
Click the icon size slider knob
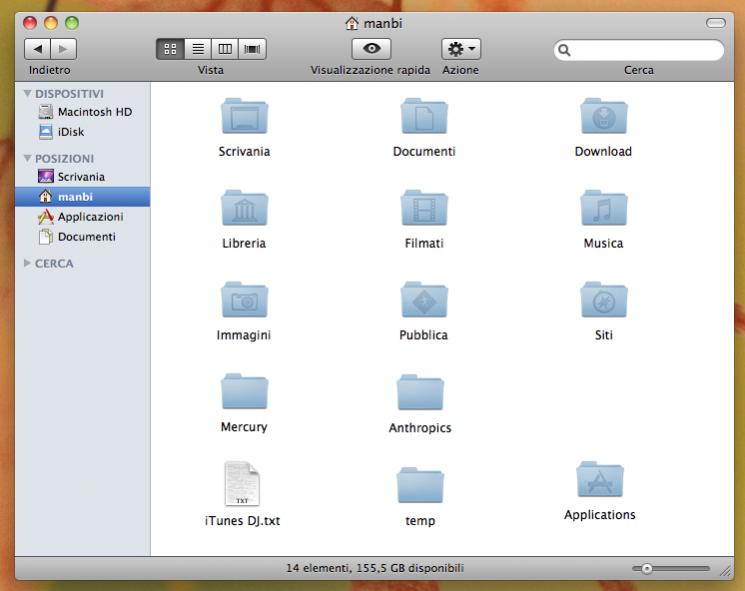(647, 568)
